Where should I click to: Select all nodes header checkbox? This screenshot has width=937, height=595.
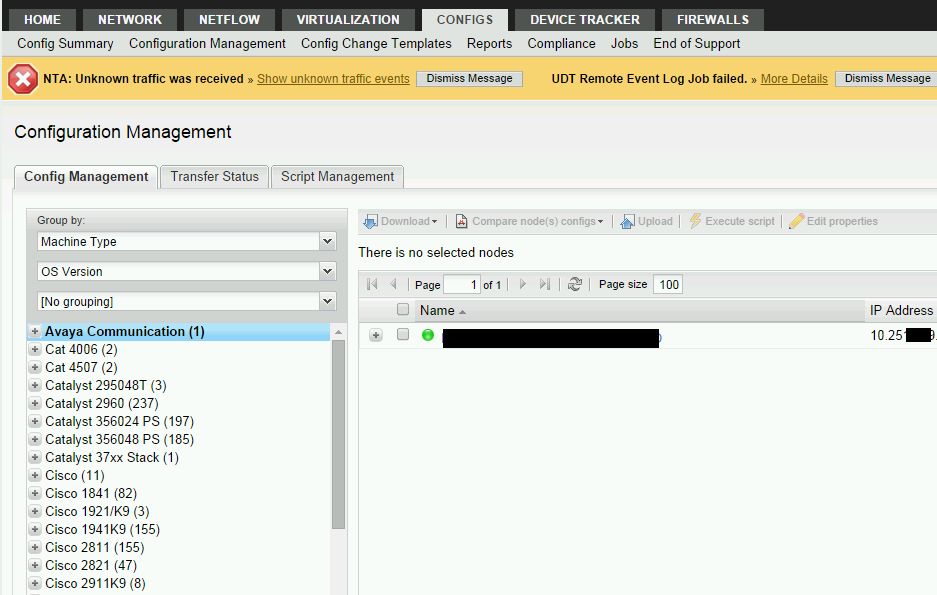coord(403,309)
